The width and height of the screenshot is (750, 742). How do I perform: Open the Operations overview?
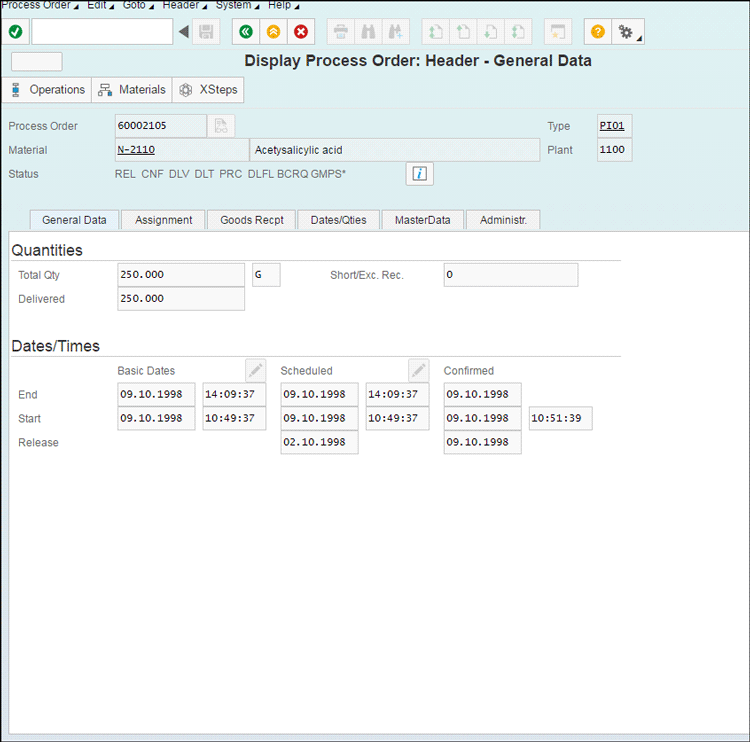point(47,90)
